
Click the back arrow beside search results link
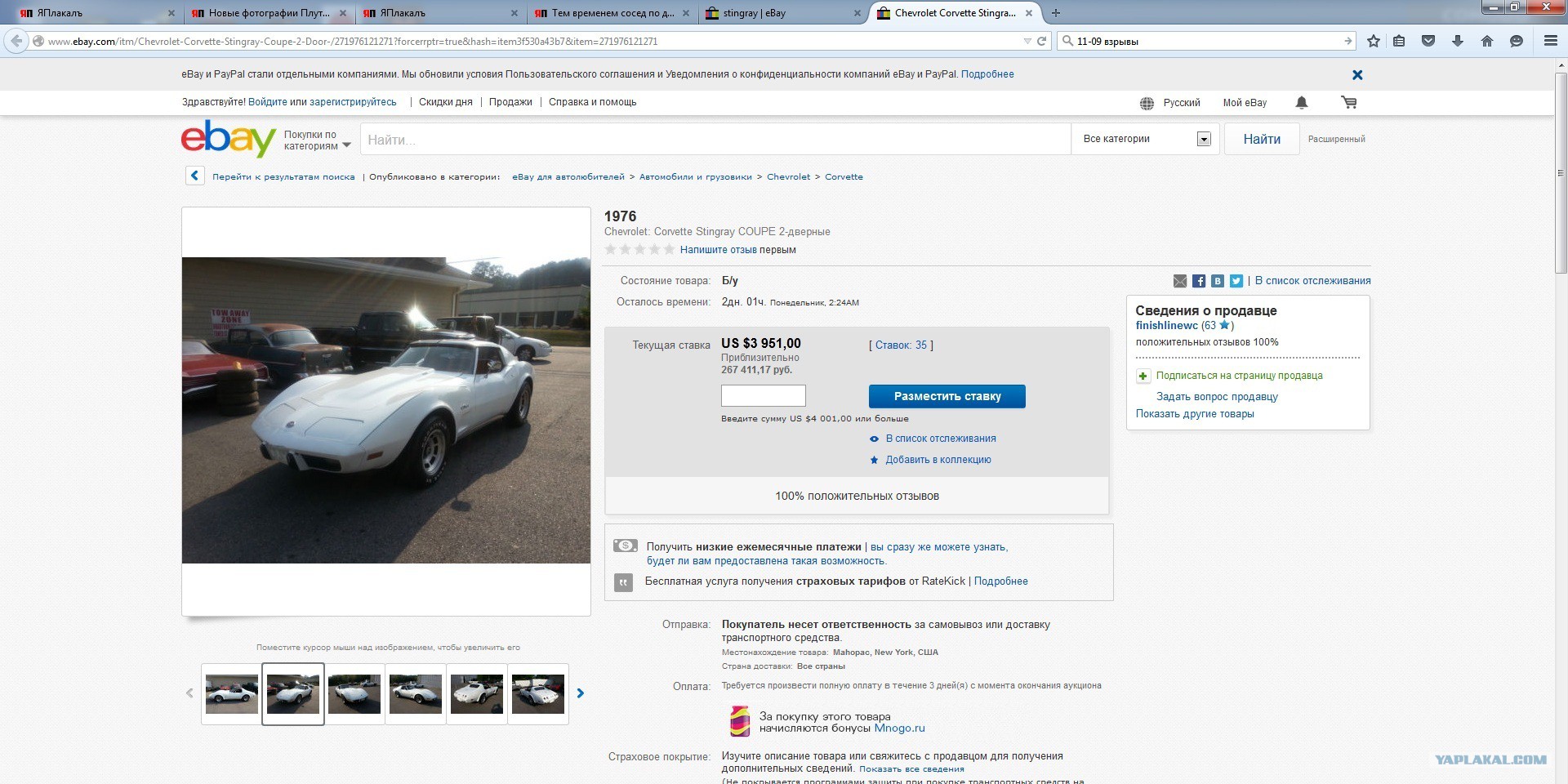(x=194, y=176)
